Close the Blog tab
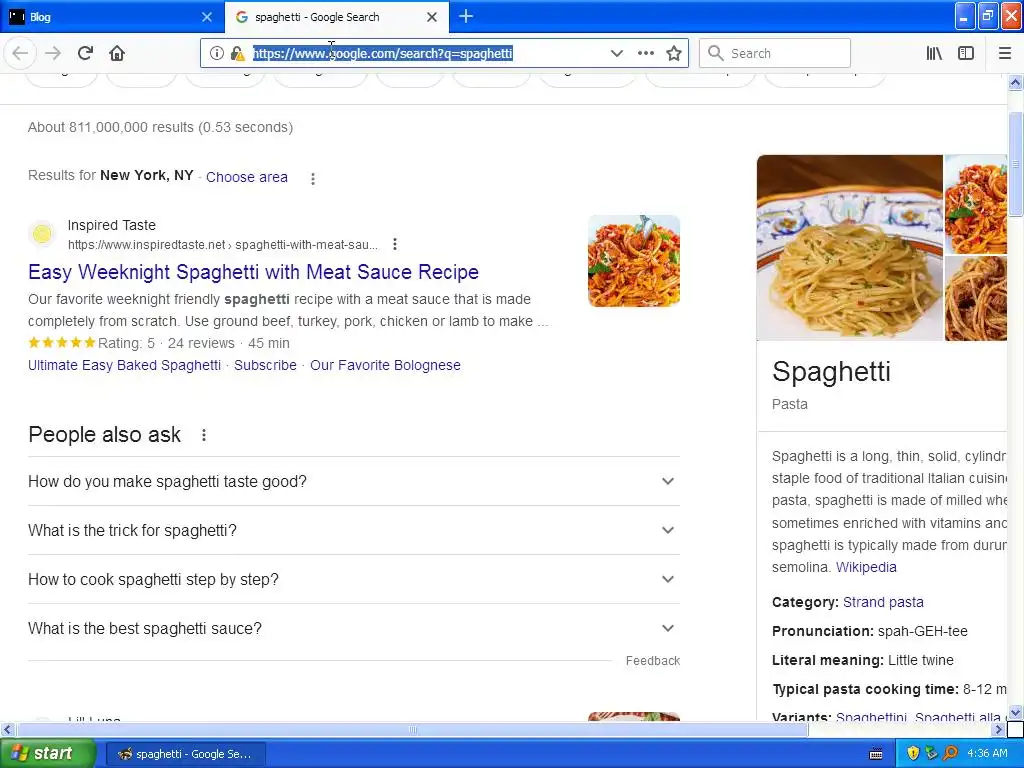Viewport: 1024px width, 768px height. point(207,17)
